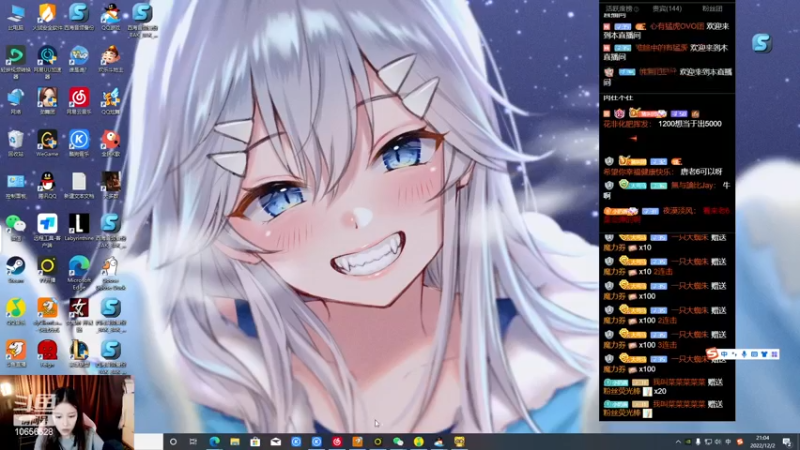Open soft keyboard on Sogou input bar
The width and height of the screenshot is (800, 450).
pos(754,354)
